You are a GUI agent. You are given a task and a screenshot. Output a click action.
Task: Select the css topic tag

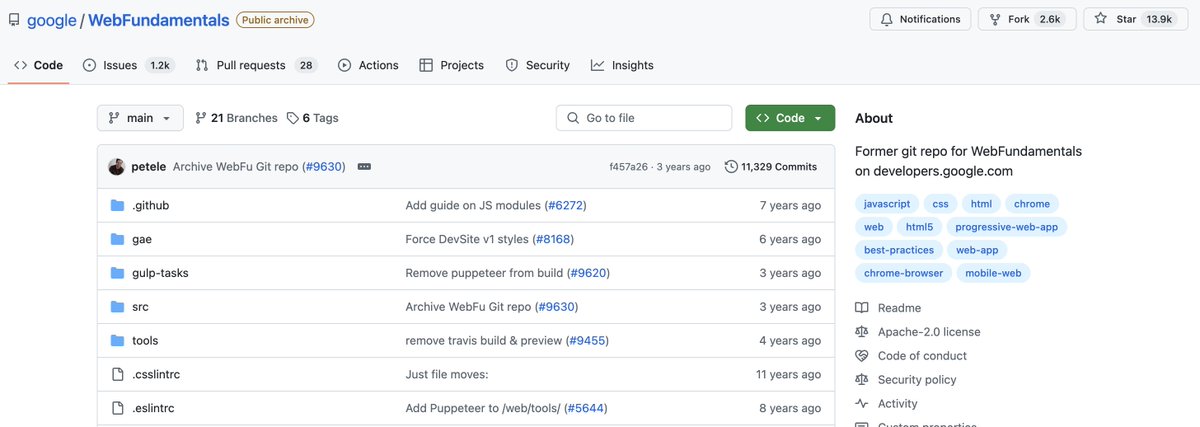click(941, 204)
